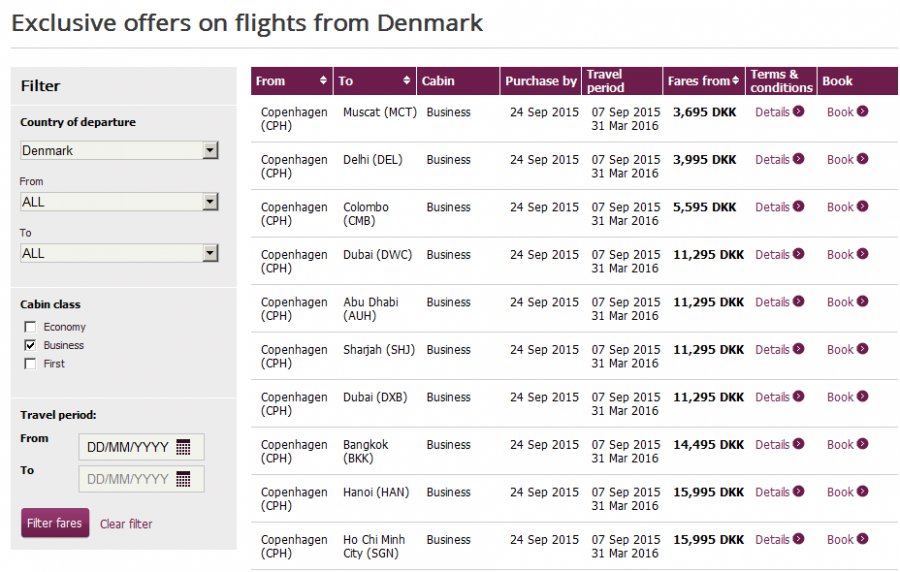Viewport: 900px width, 572px height.
Task: Click the 5,595 DKK Colombo fare
Action: pyautogui.click(x=705, y=207)
